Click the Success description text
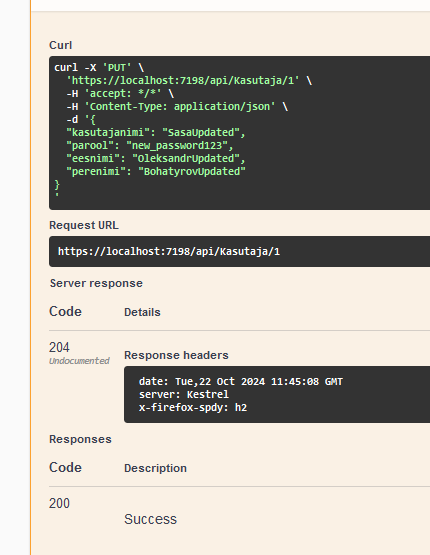Image resolution: width=430 pixels, height=555 pixels. point(150,519)
